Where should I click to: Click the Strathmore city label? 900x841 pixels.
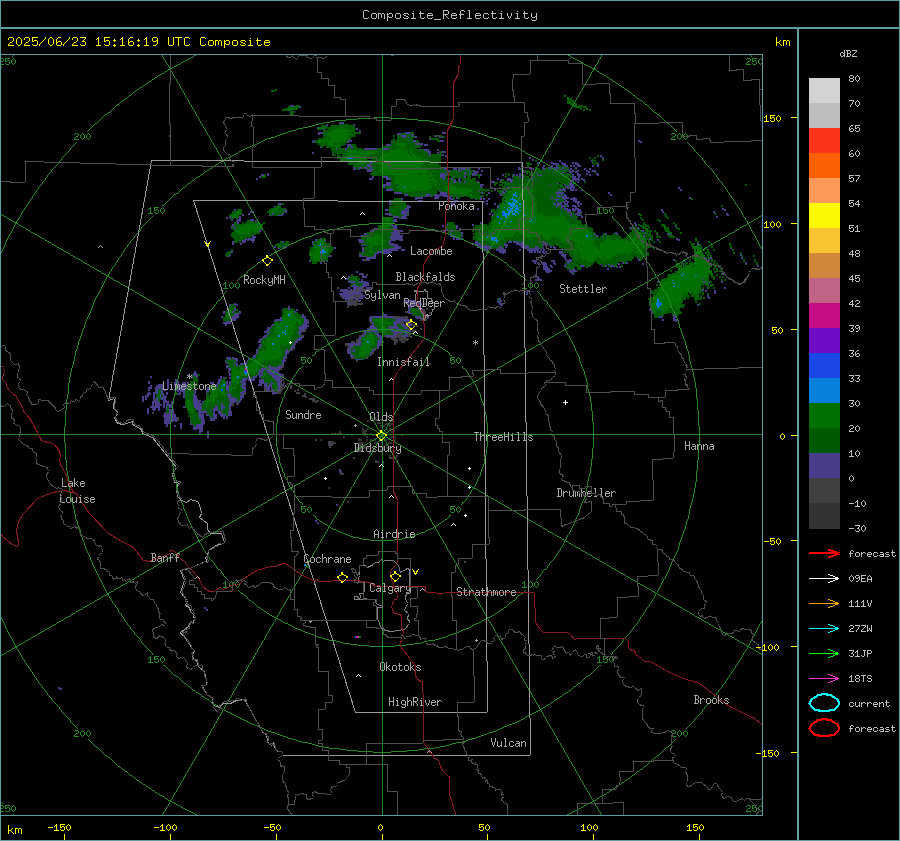[x=486, y=592]
